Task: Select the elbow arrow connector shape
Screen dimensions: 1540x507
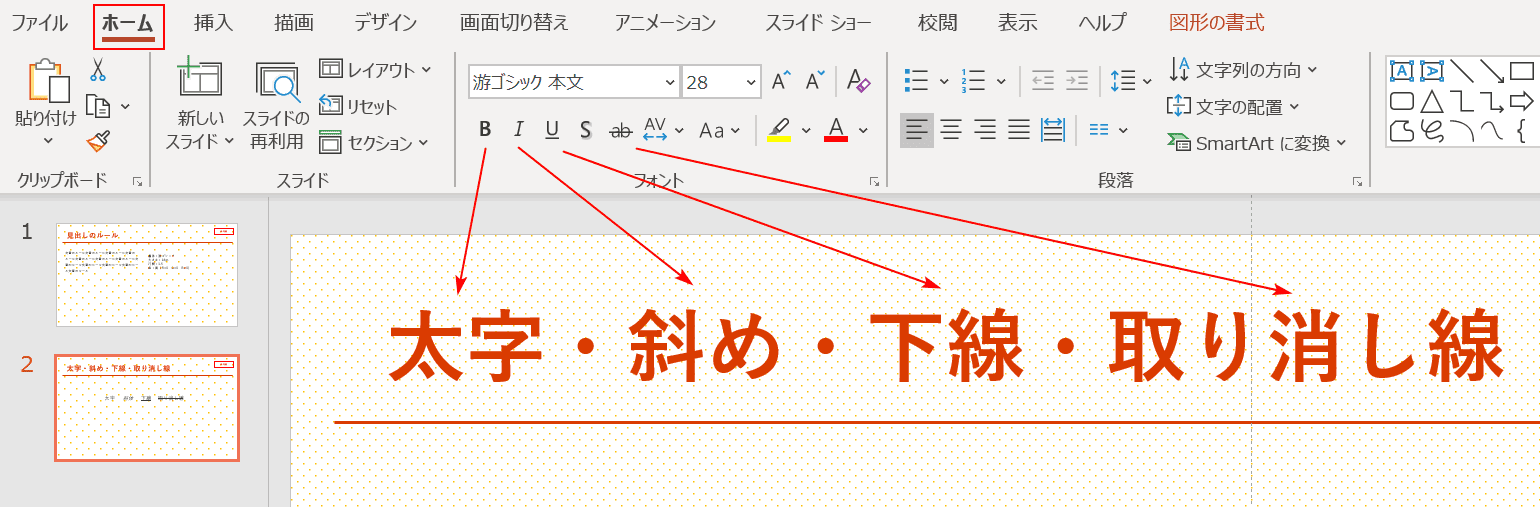Action: click(1492, 101)
